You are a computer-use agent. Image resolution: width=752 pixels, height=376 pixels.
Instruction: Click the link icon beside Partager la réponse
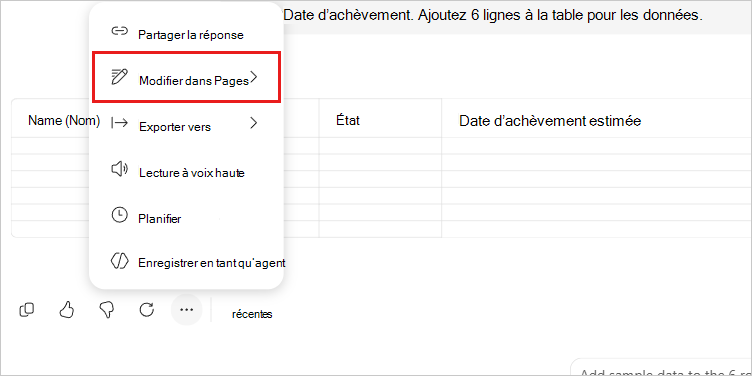point(118,31)
